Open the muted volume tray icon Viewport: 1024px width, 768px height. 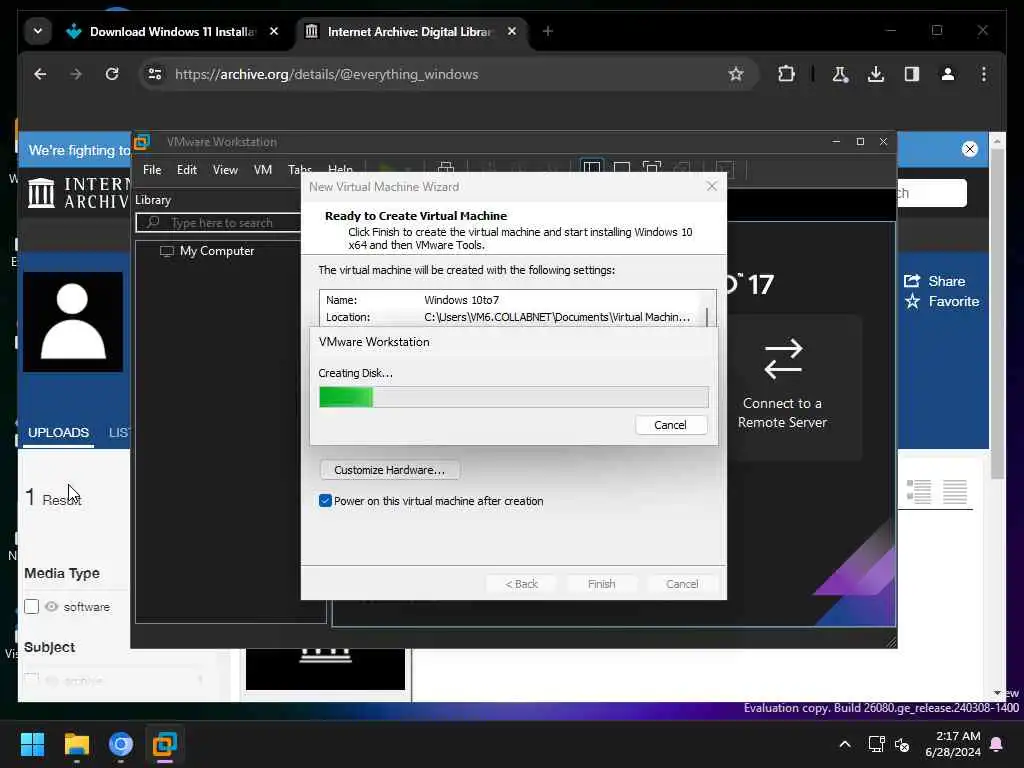[x=903, y=744]
